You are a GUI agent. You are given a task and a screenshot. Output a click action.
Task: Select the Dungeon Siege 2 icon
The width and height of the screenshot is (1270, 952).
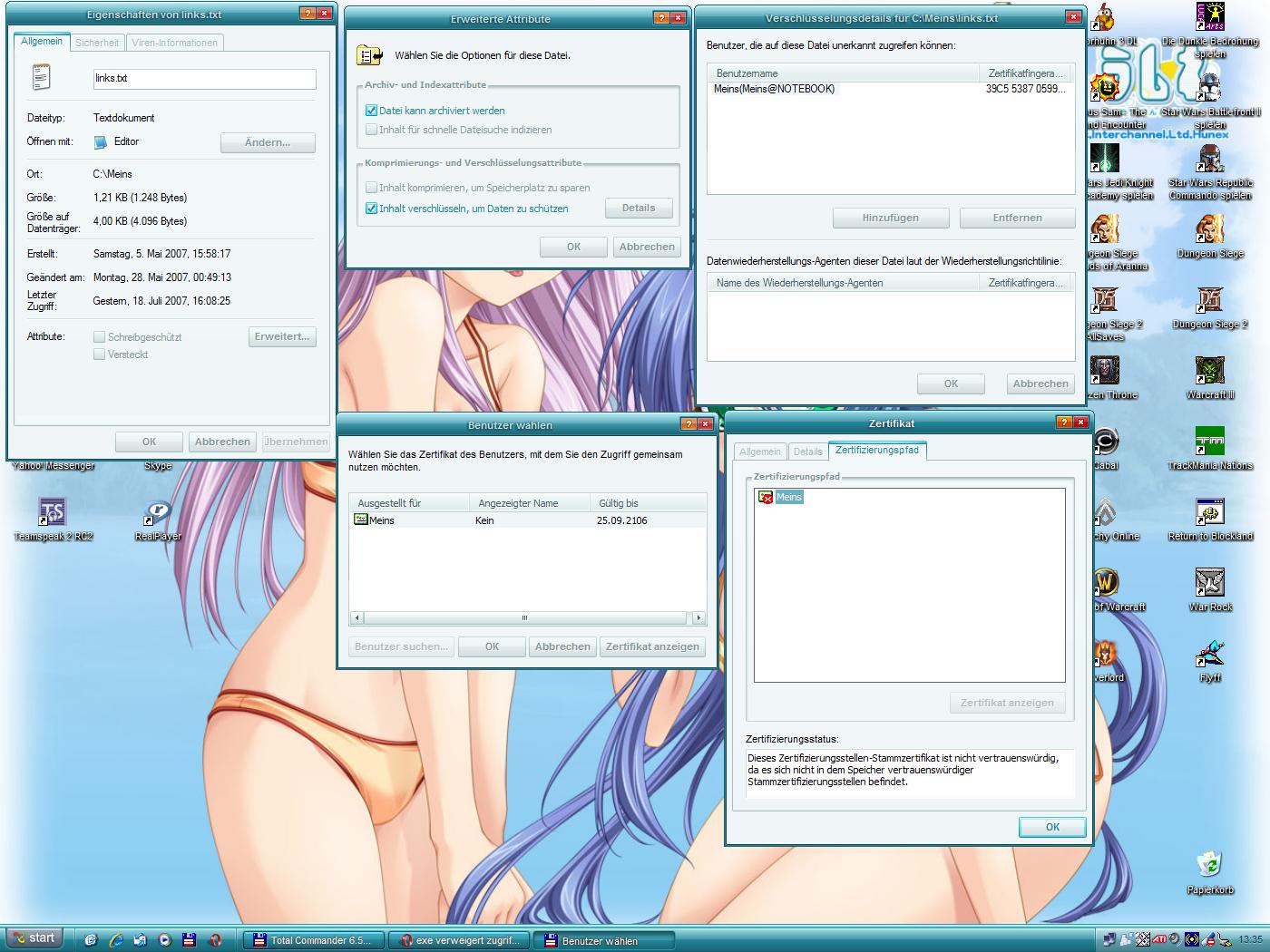coord(1210,308)
